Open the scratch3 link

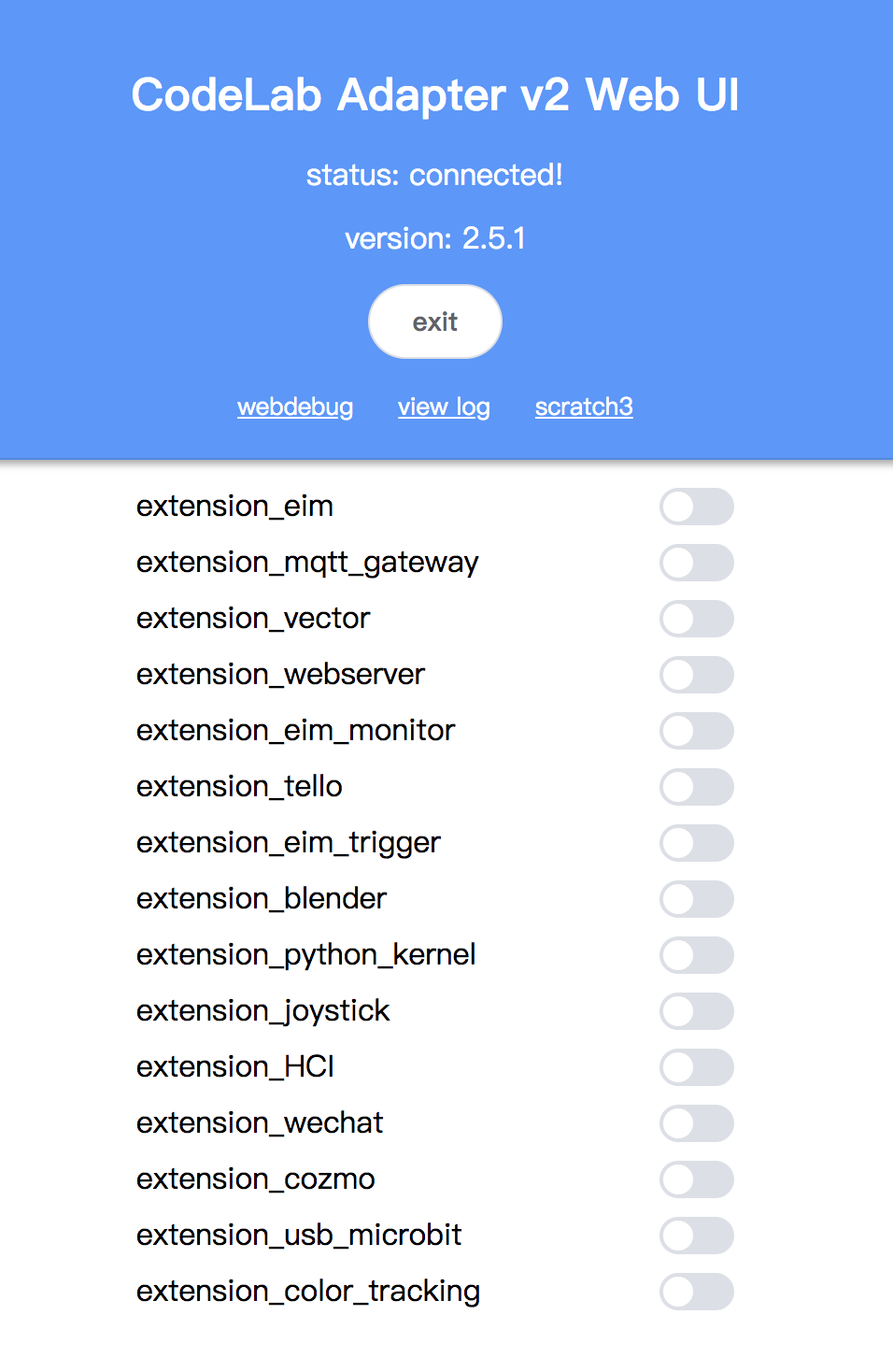point(584,407)
